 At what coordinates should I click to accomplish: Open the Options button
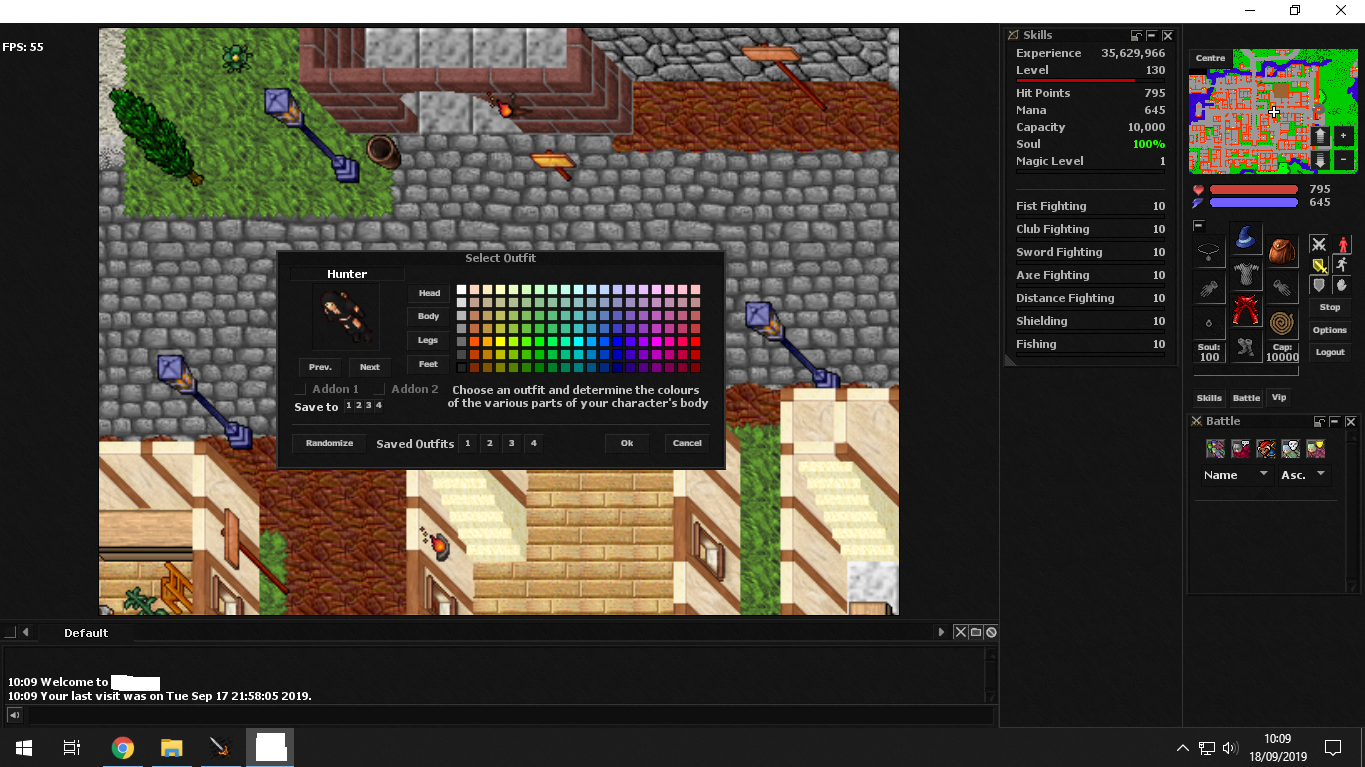click(x=1330, y=330)
